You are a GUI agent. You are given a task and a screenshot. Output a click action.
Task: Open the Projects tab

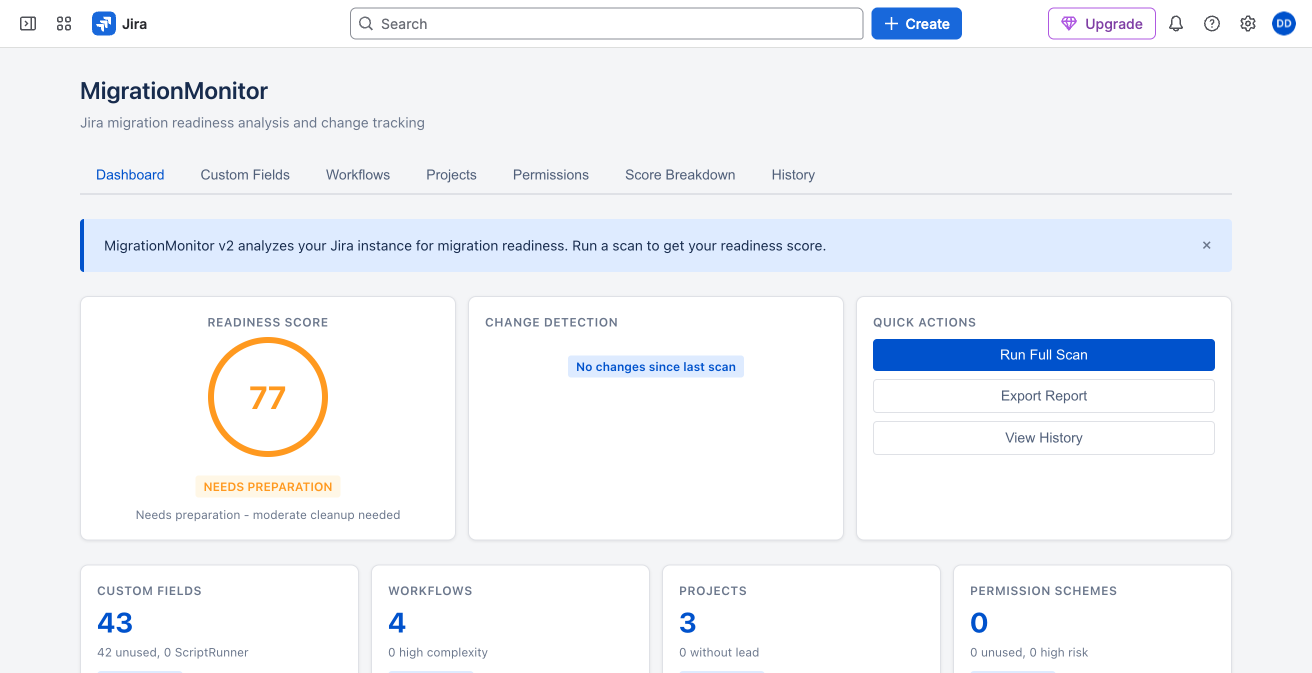tap(451, 174)
